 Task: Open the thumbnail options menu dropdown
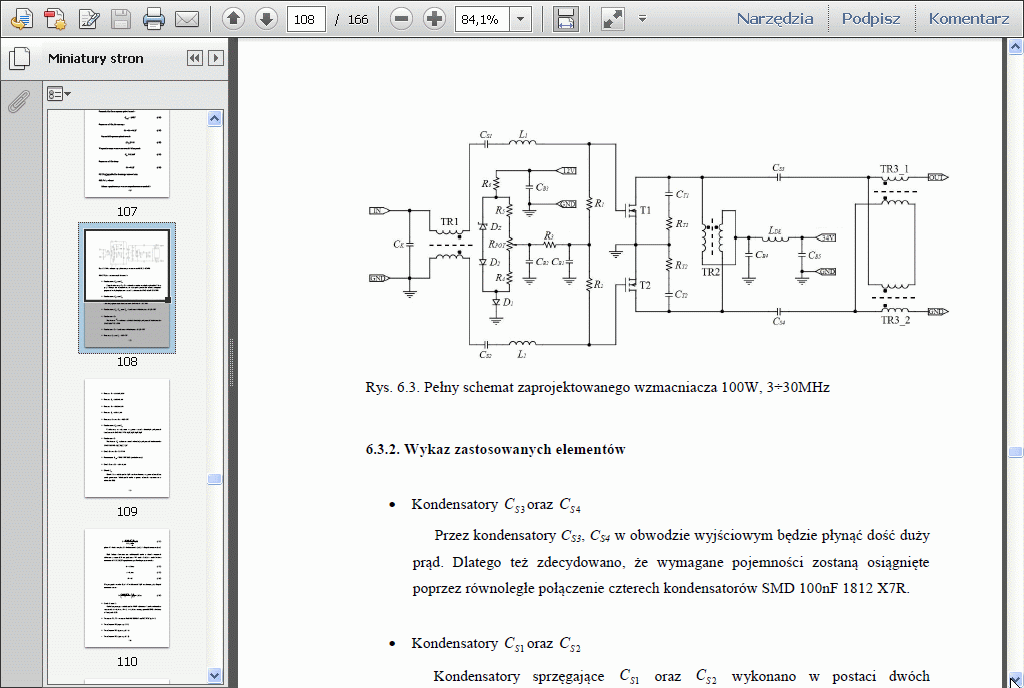[59, 94]
